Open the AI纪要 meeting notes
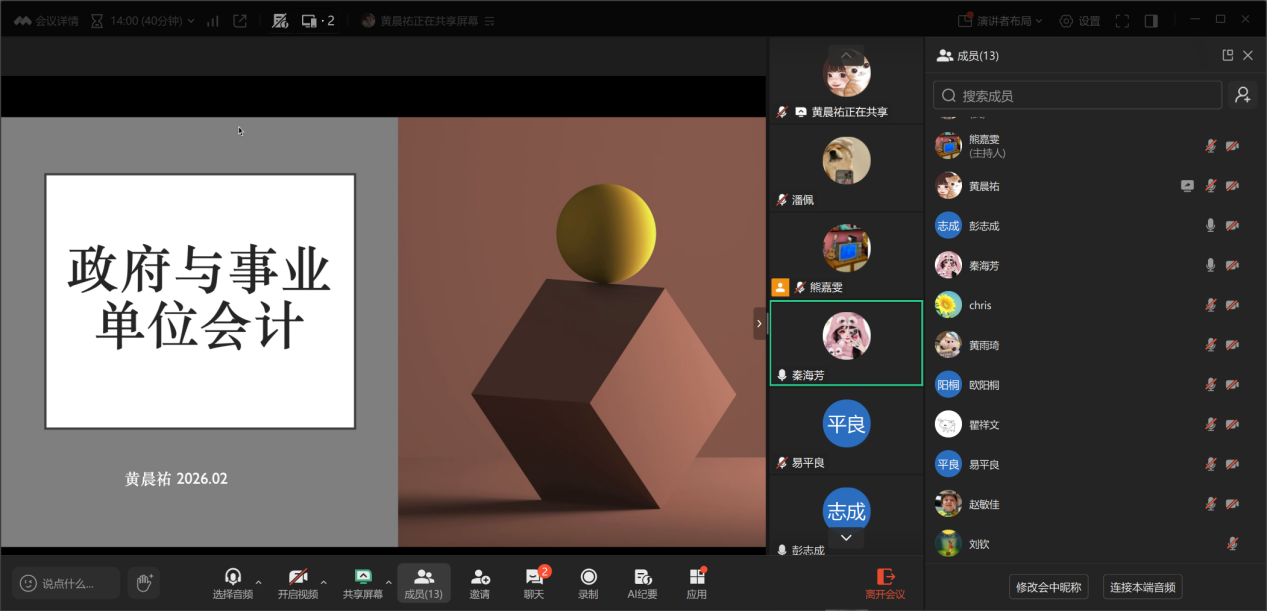 [642, 582]
